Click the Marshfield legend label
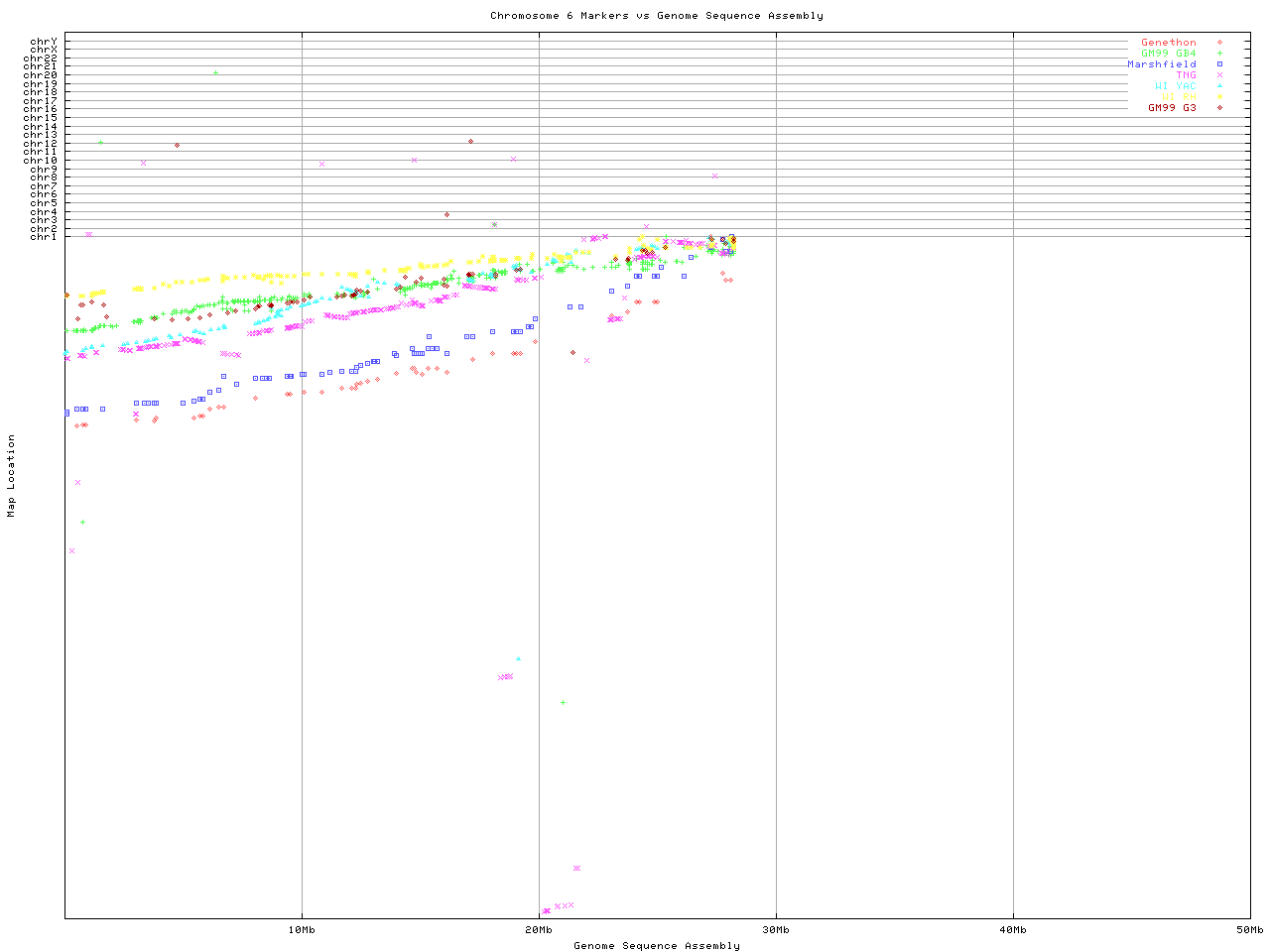The image size is (1270, 952). [x=1161, y=64]
